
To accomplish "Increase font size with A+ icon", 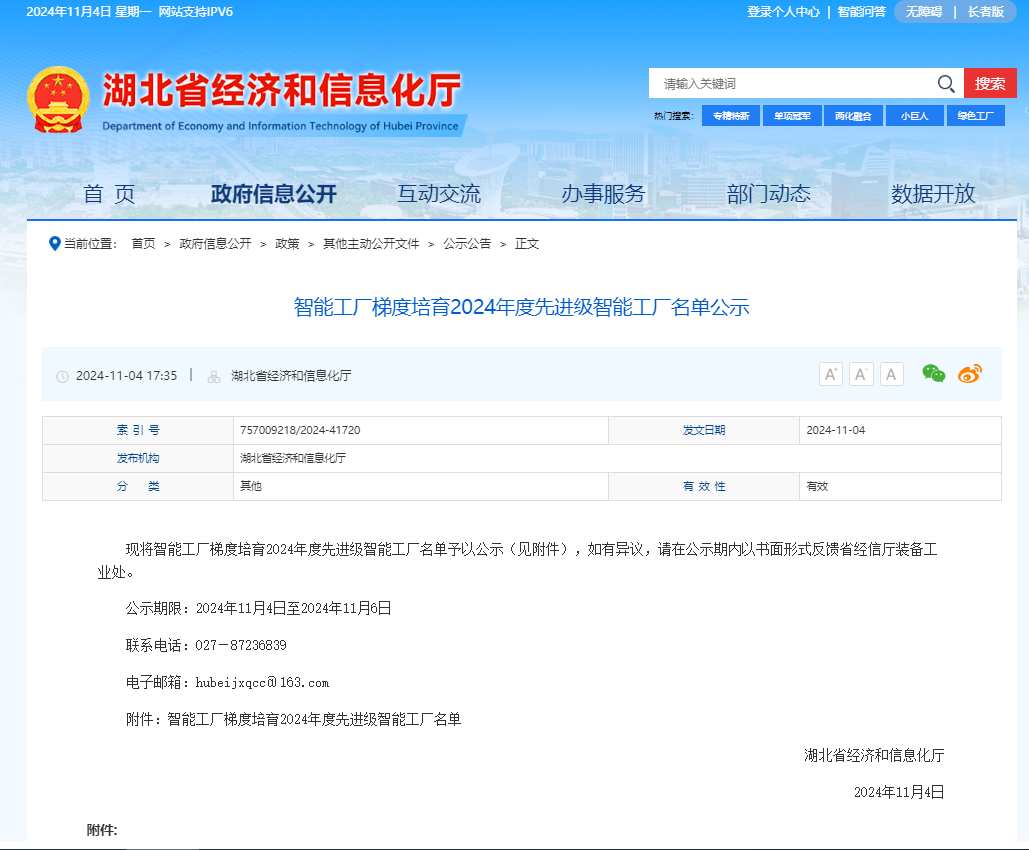I will pos(831,374).
